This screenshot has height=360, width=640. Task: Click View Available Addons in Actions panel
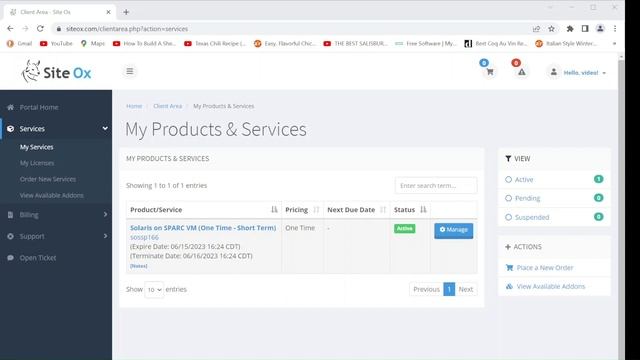(x=551, y=287)
